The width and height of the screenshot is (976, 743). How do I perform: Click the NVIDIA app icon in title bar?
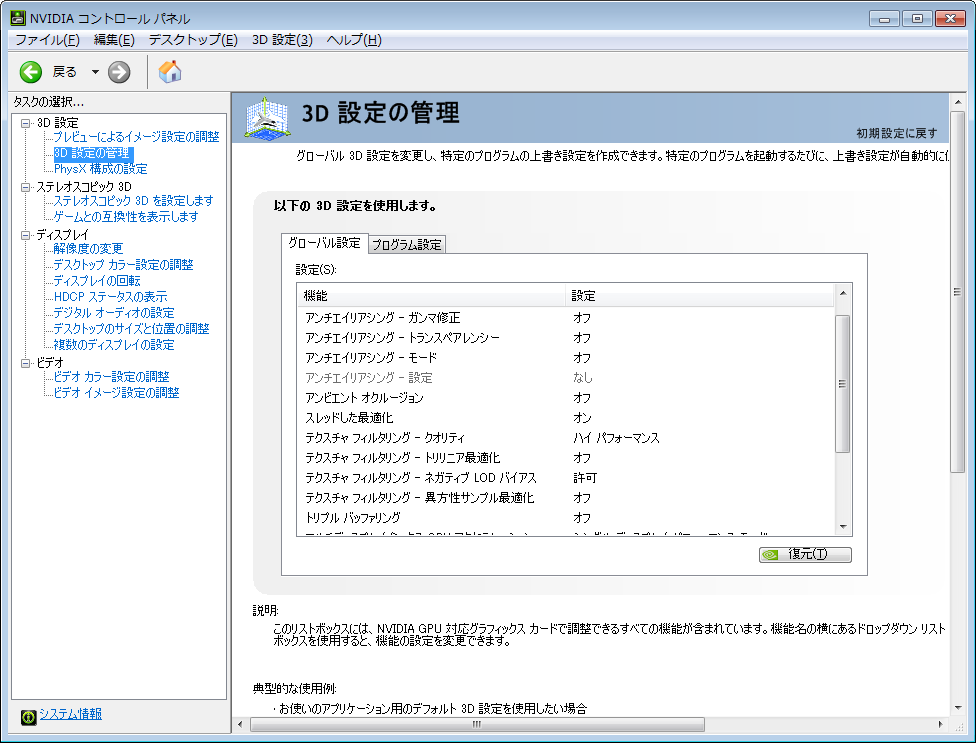(18, 18)
